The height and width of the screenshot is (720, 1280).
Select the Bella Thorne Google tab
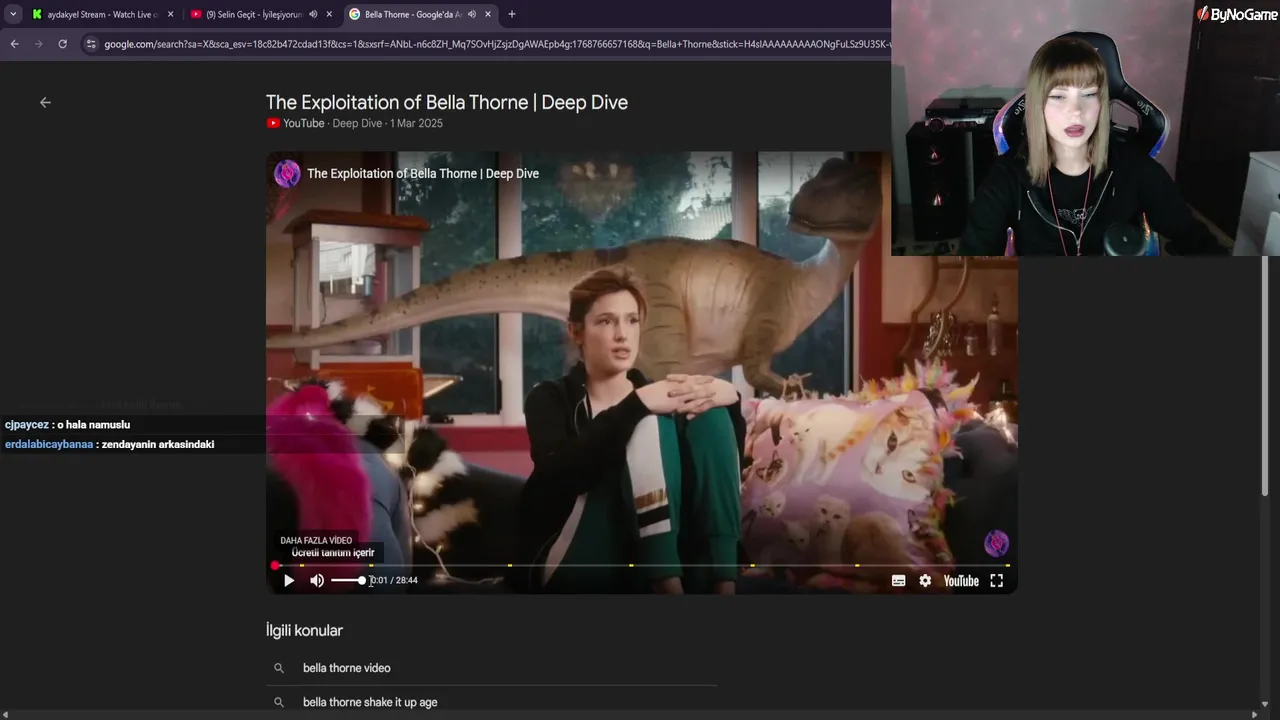pos(413,14)
